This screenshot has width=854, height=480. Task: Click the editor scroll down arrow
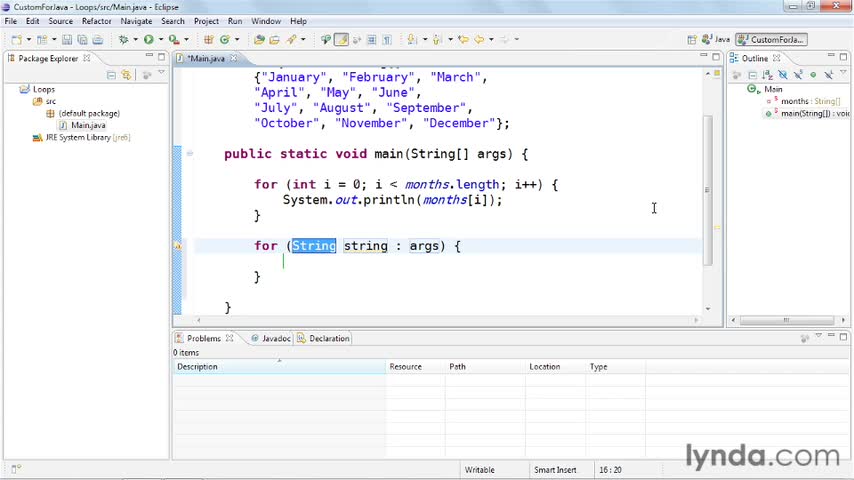coord(707,309)
